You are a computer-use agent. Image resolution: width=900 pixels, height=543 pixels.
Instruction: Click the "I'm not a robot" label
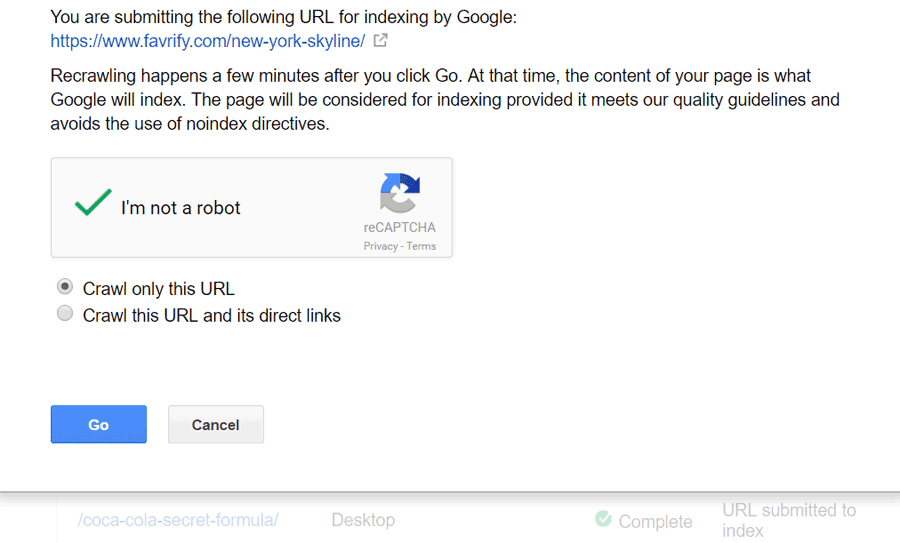coord(181,208)
